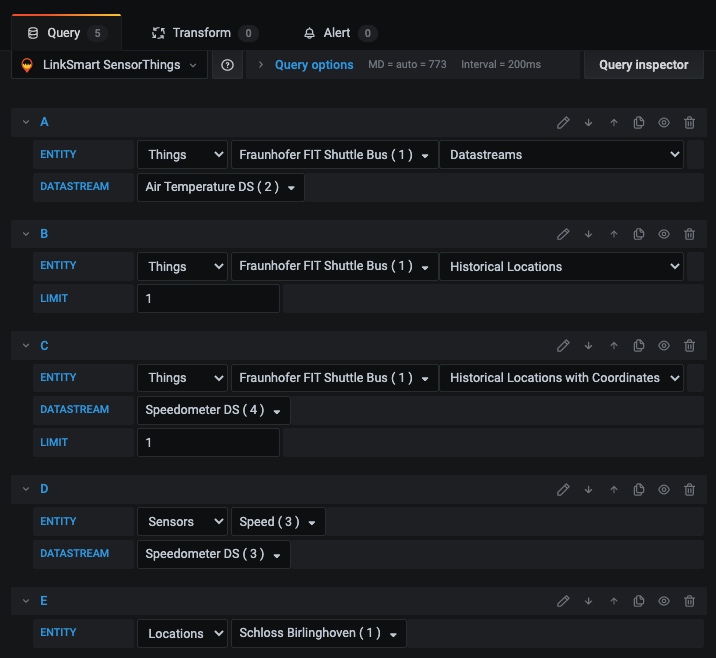Duplicate query B

639,234
